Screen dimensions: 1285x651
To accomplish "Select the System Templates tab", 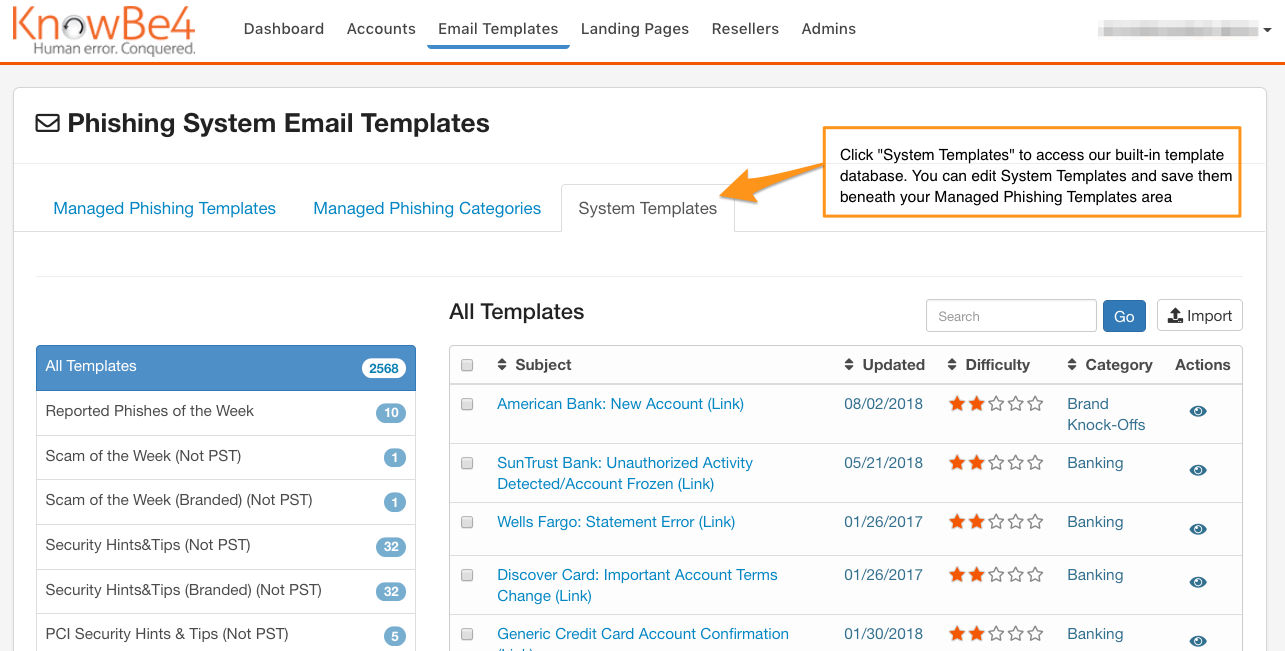I will pos(648,208).
